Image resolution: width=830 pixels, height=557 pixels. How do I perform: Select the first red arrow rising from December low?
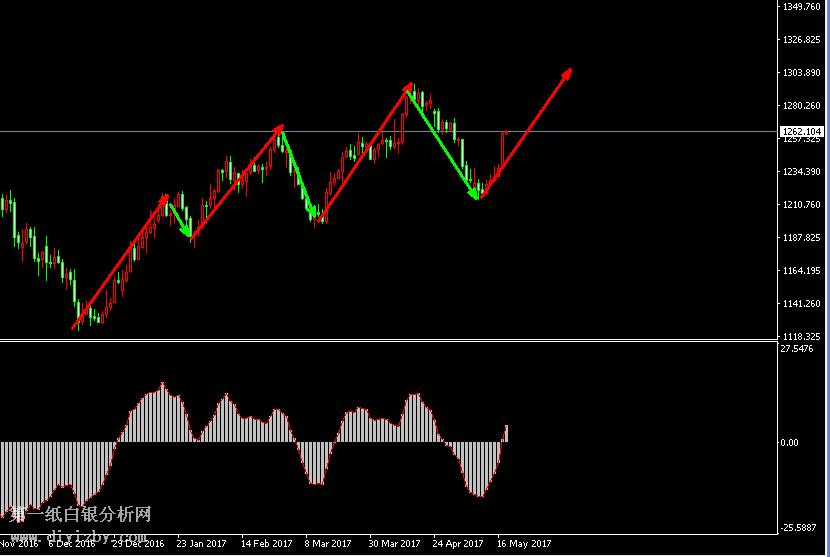point(120,262)
